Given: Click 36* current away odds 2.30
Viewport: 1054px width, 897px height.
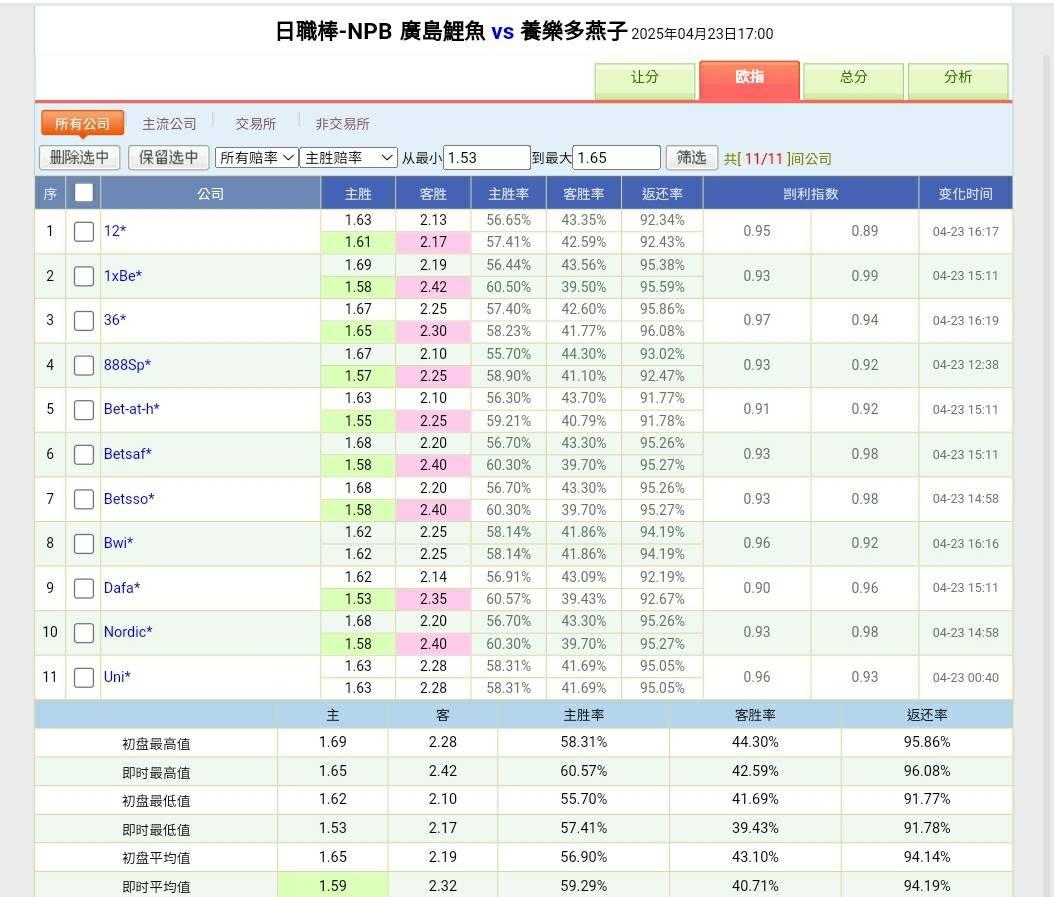Looking at the screenshot, I should (434, 332).
